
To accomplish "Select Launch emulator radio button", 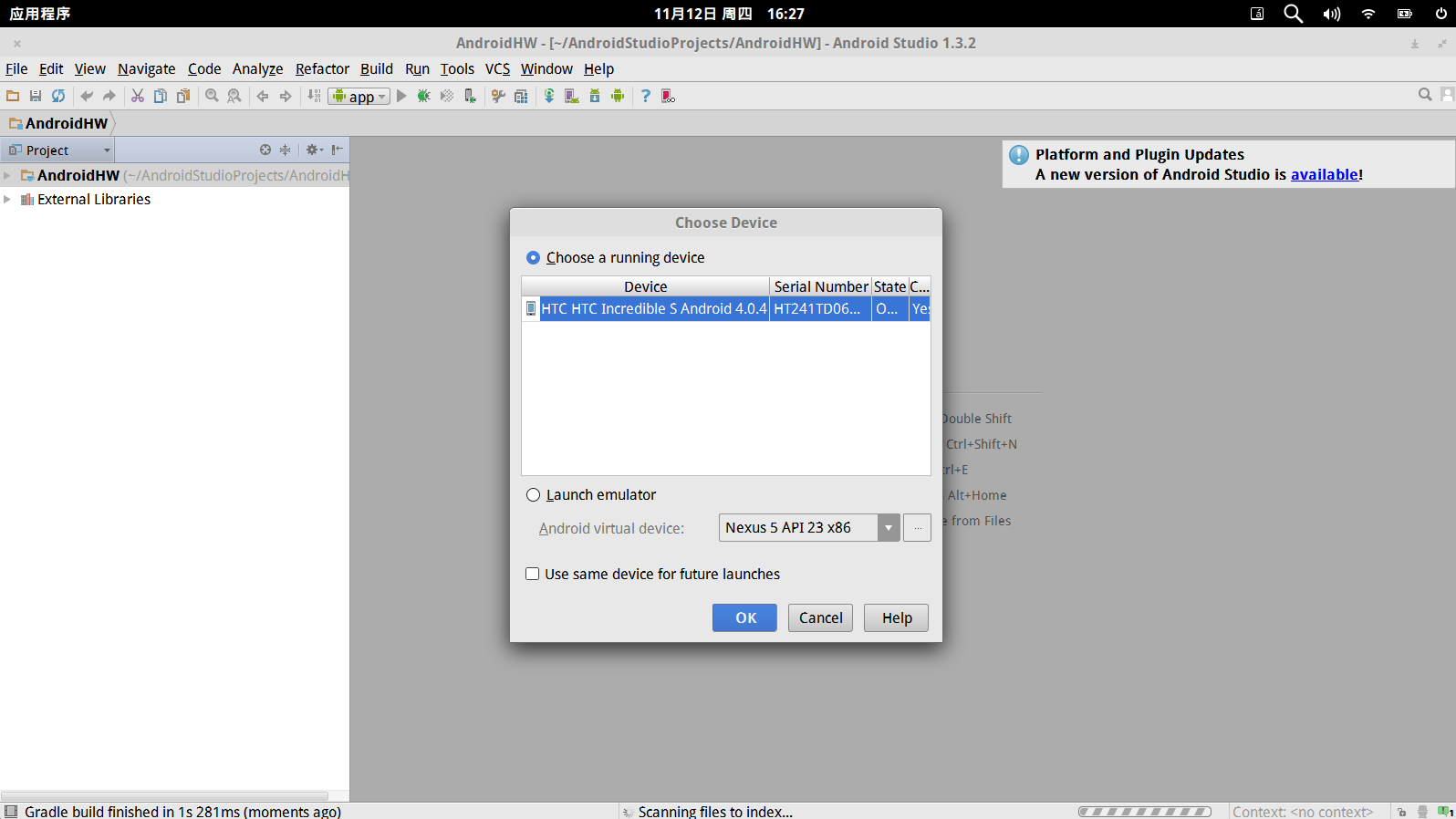I will click(x=533, y=495).
